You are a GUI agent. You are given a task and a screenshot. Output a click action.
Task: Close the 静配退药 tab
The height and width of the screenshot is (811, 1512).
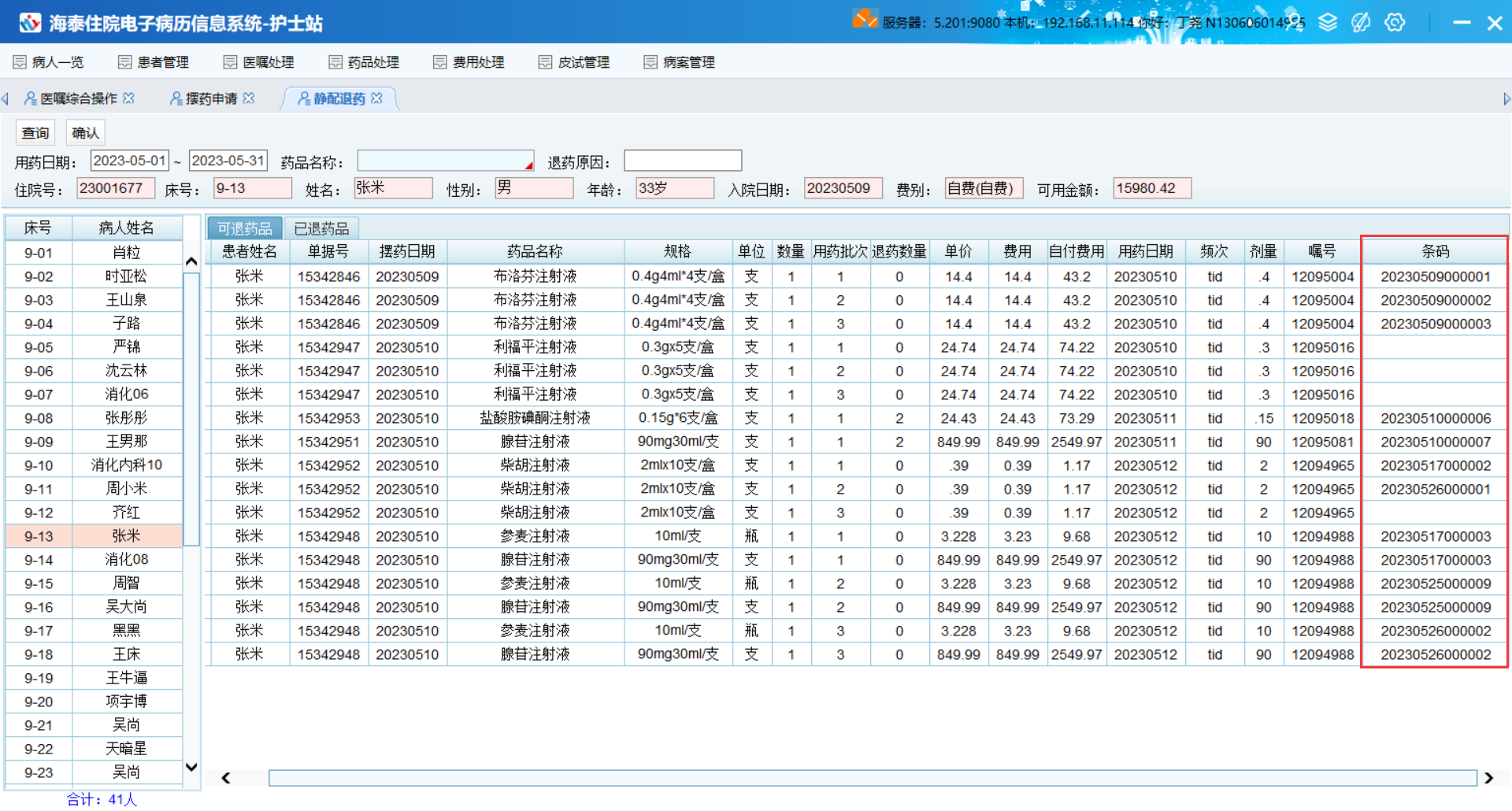pos(376,98)
